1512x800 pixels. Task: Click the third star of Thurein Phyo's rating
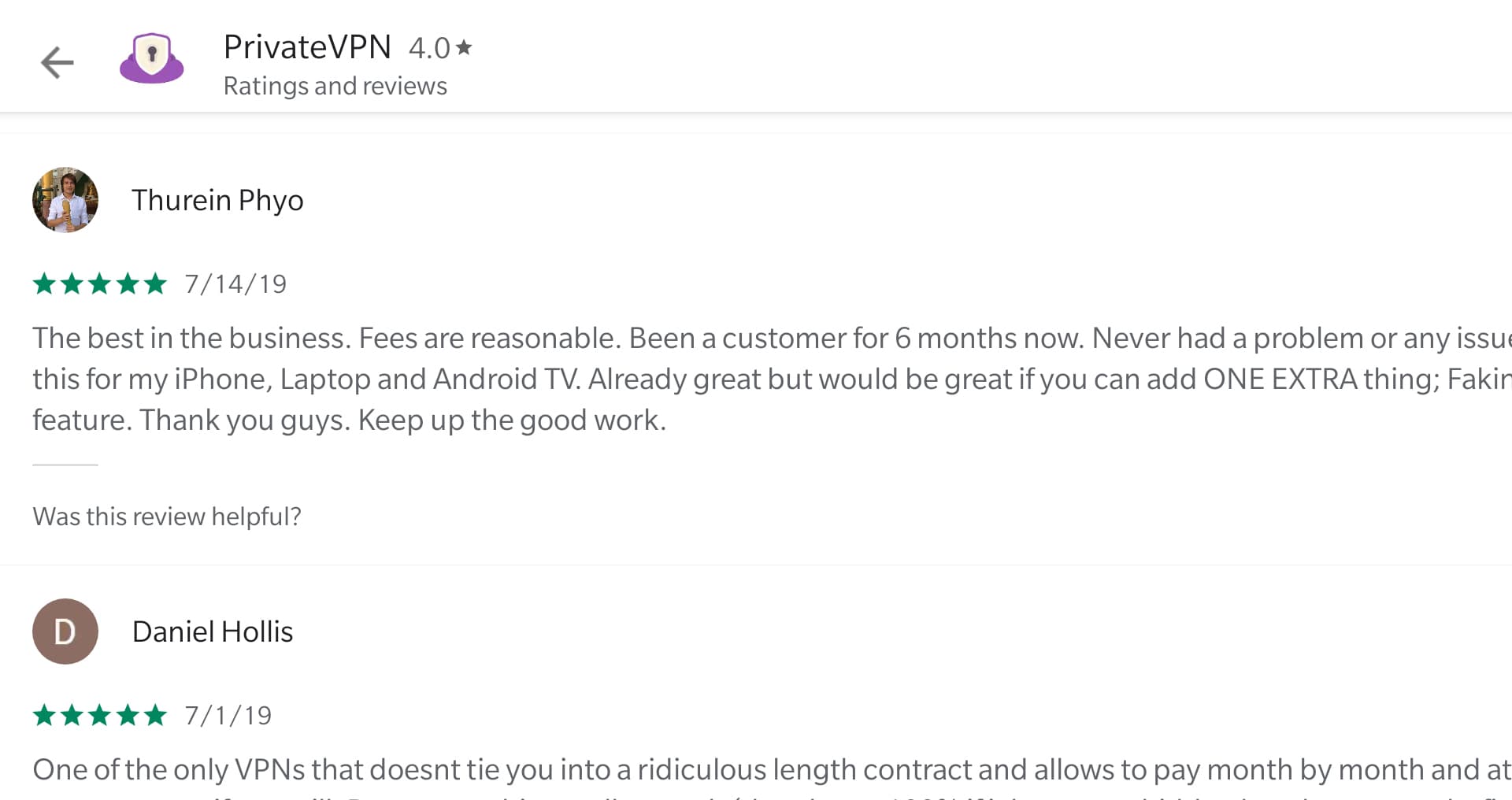click(100, 283)
